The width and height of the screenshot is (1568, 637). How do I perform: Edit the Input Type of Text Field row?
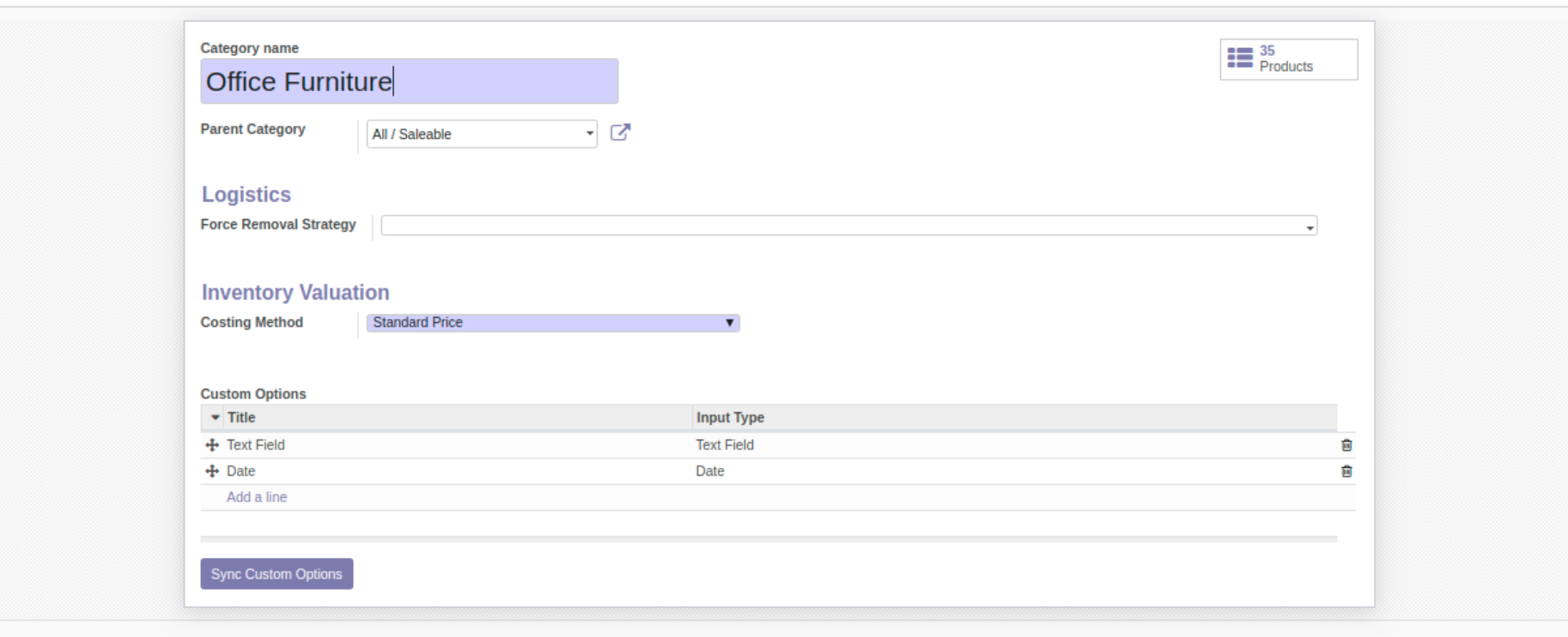(x=725, y=445)
